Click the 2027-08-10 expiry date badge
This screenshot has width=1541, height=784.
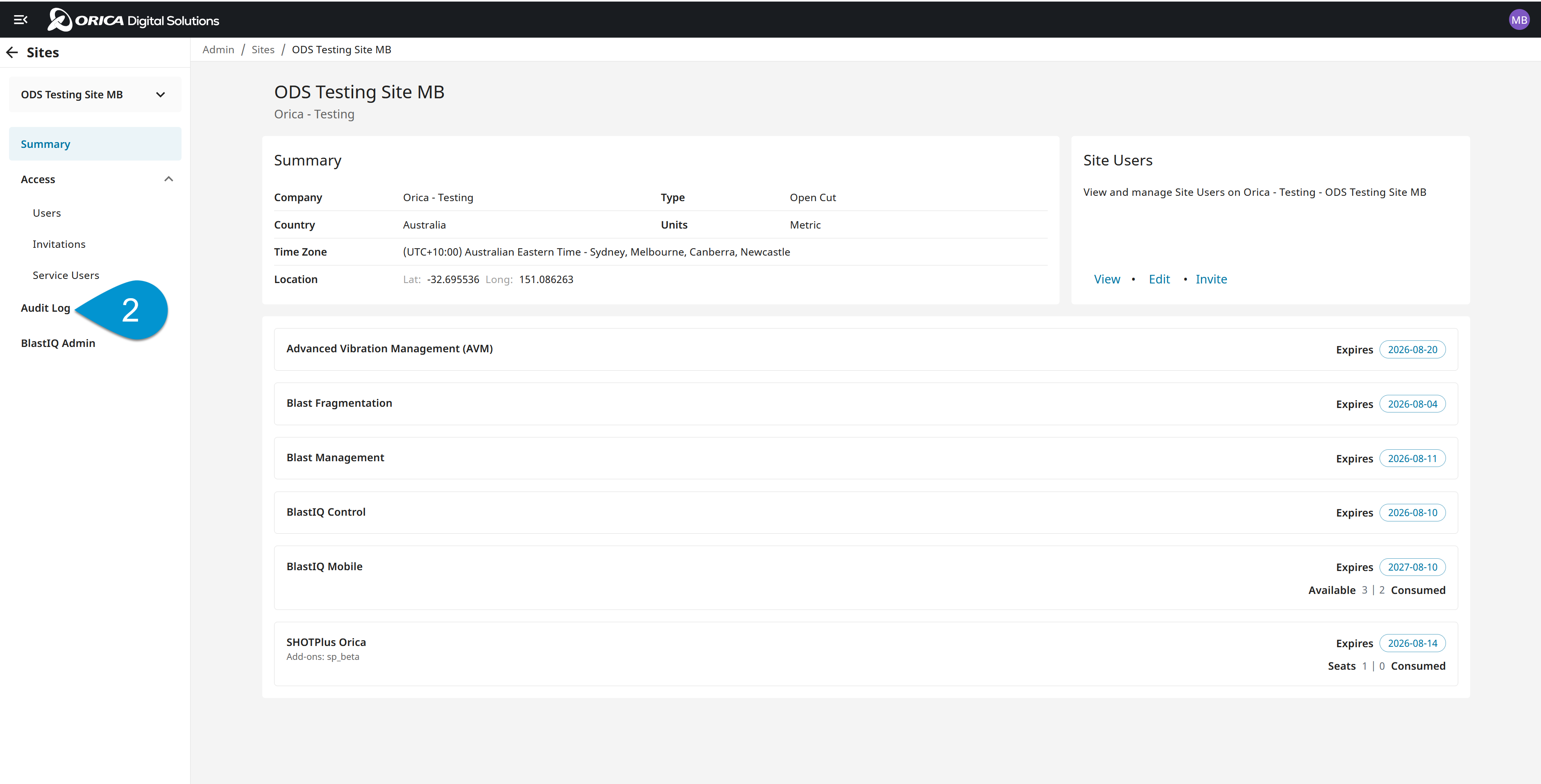(1412, 567)
